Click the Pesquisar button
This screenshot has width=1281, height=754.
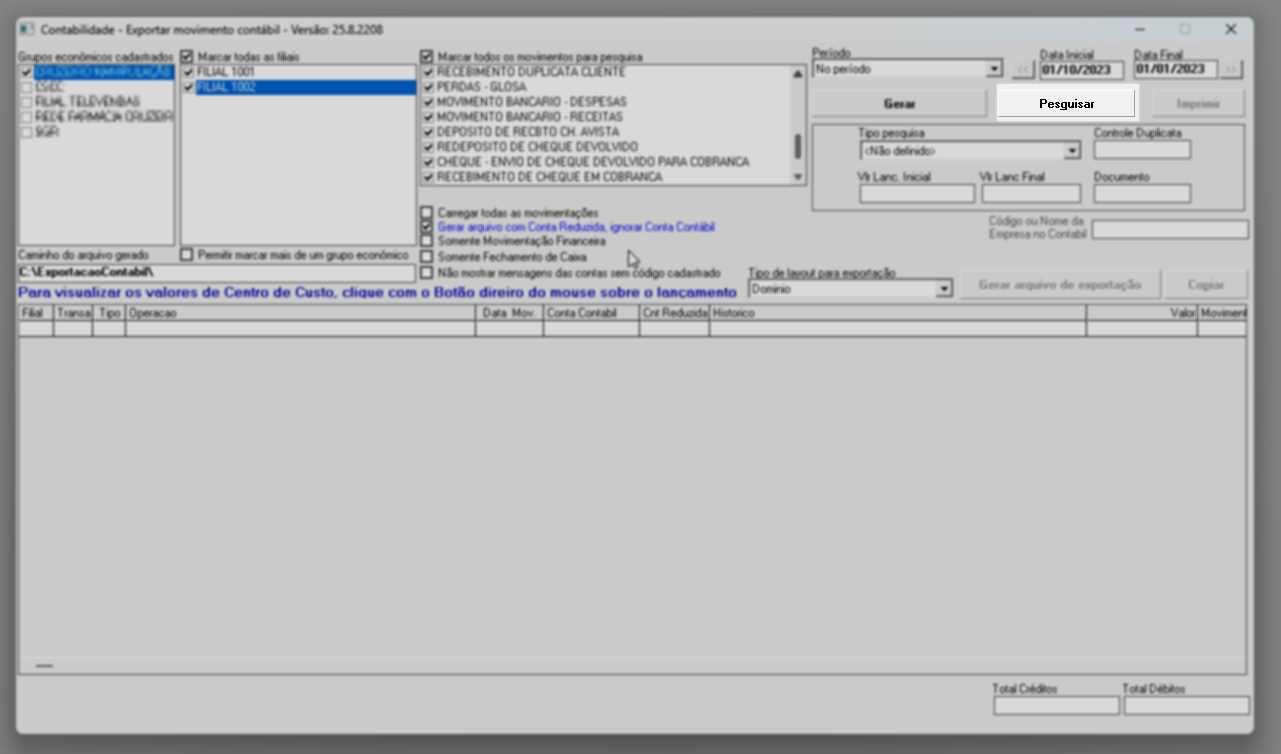[x=1066, y=104]
